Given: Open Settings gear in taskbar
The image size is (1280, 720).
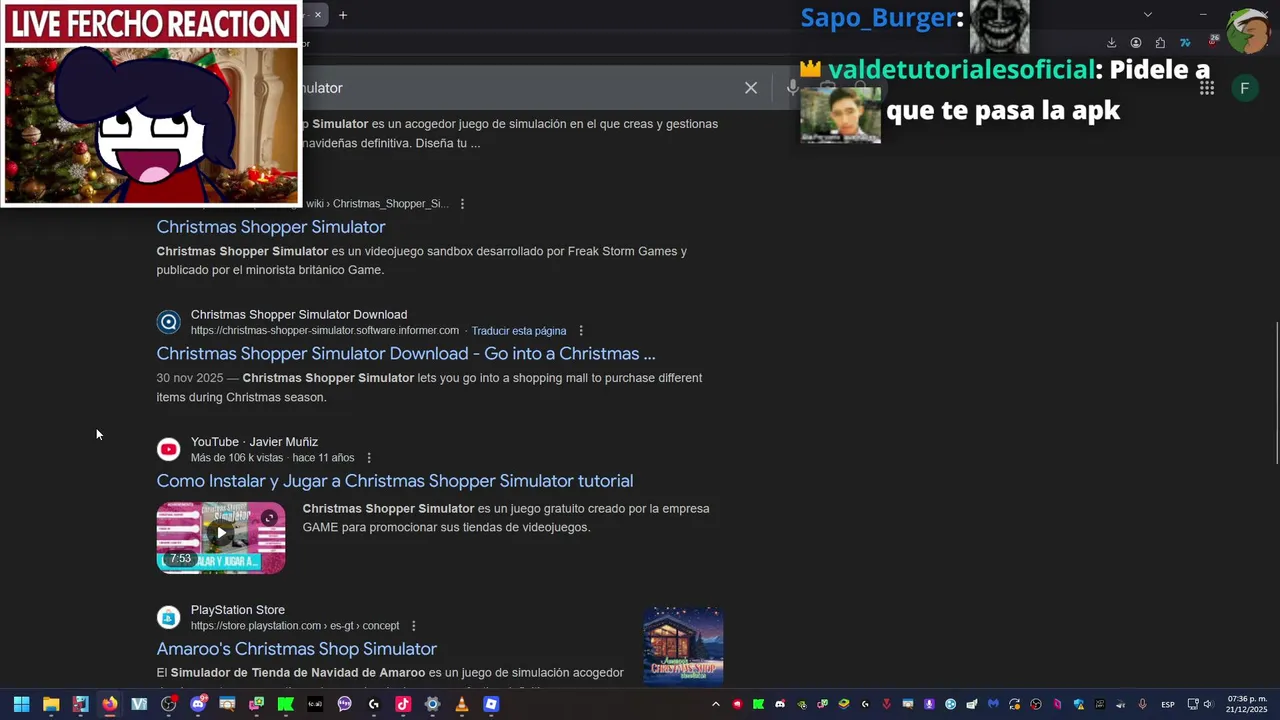Looking at the screenshot, I should pos(432,704).
